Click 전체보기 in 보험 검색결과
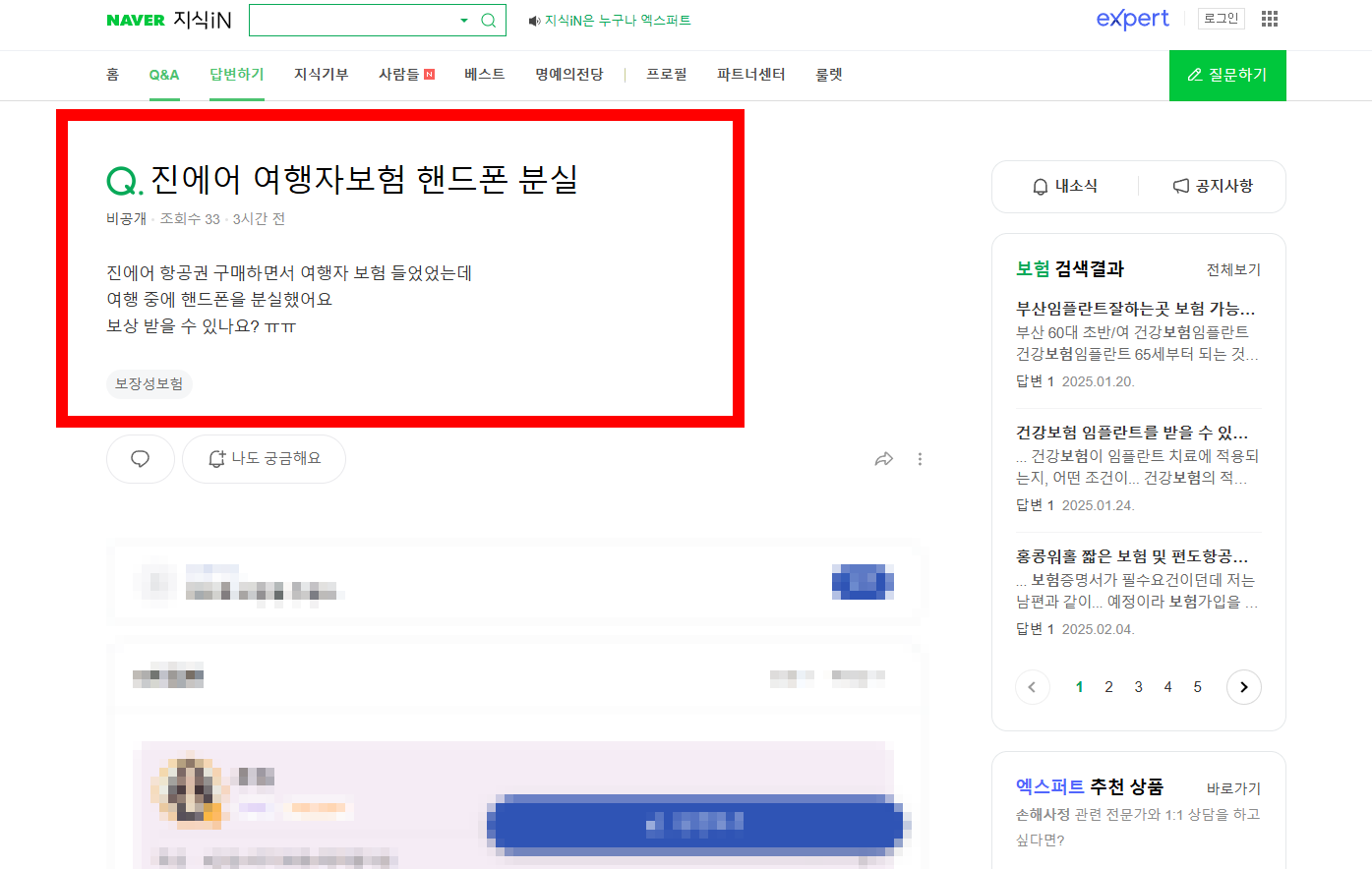 (1233, 269)
